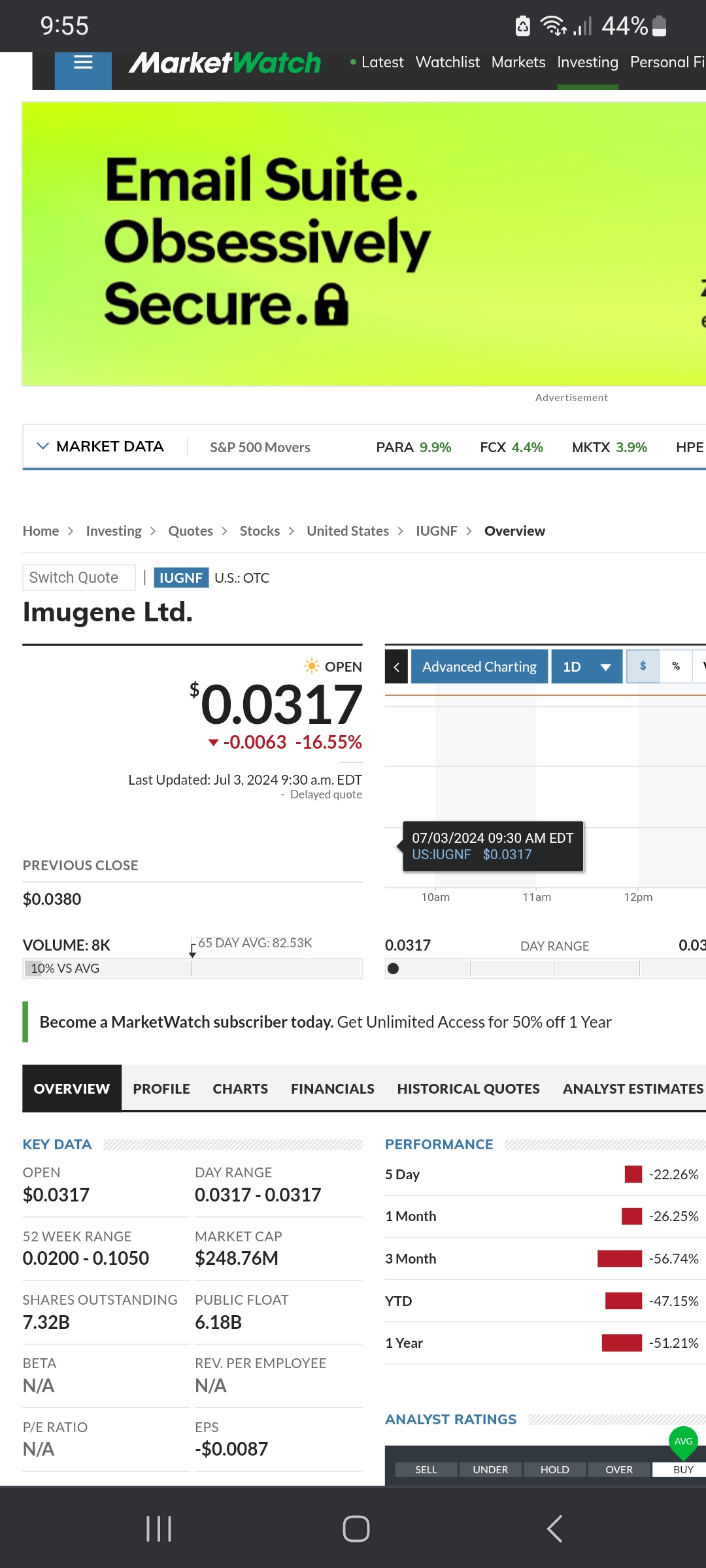Tap the 52 week range value 0.0200 - 0.1050
Image resolution: width=706 pixels, height=1568 pixels.
[x=86, y=1258]
